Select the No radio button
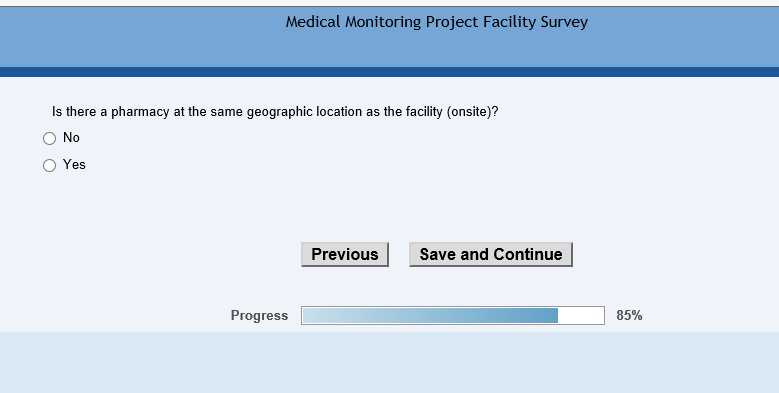The width and height of the screenshot is (779, 393). point(49,138)
